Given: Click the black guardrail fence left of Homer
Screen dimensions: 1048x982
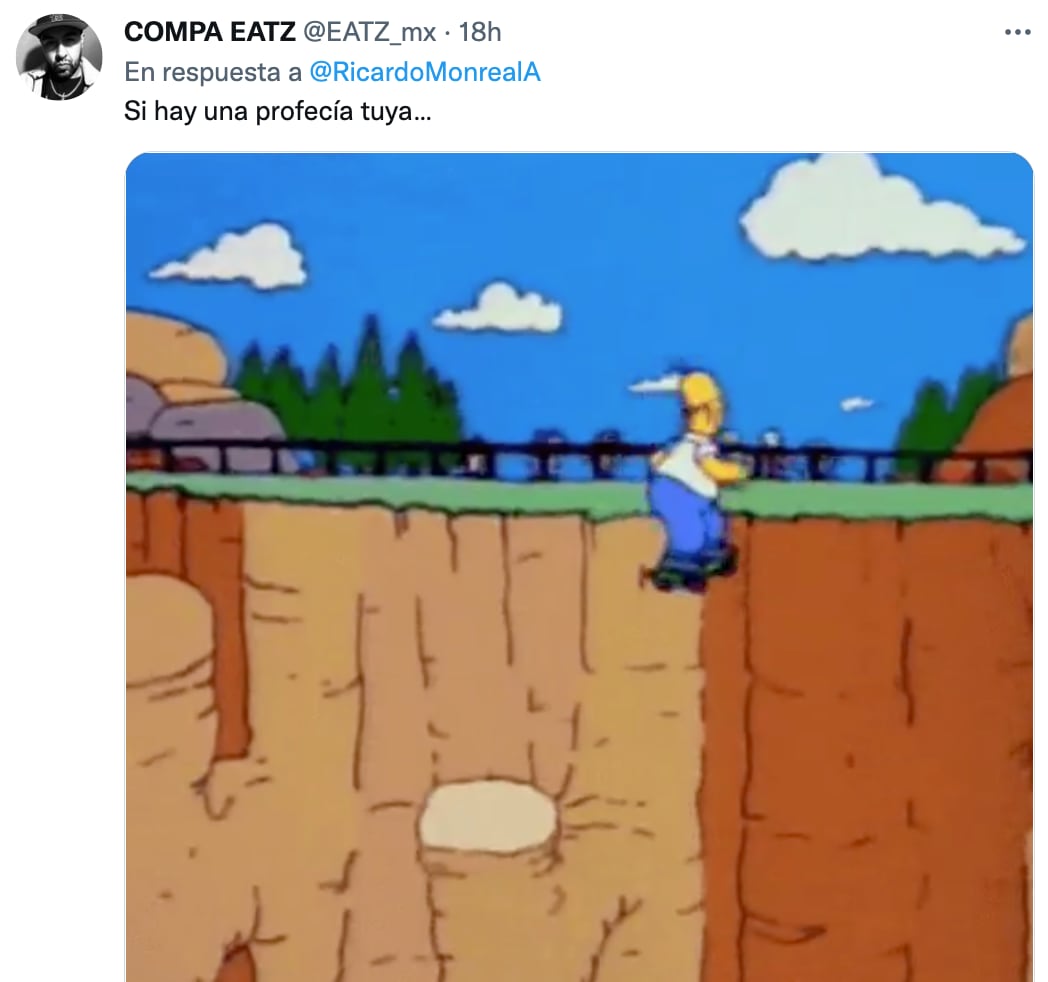Looking at the screenshot, I should pos(388,457).
